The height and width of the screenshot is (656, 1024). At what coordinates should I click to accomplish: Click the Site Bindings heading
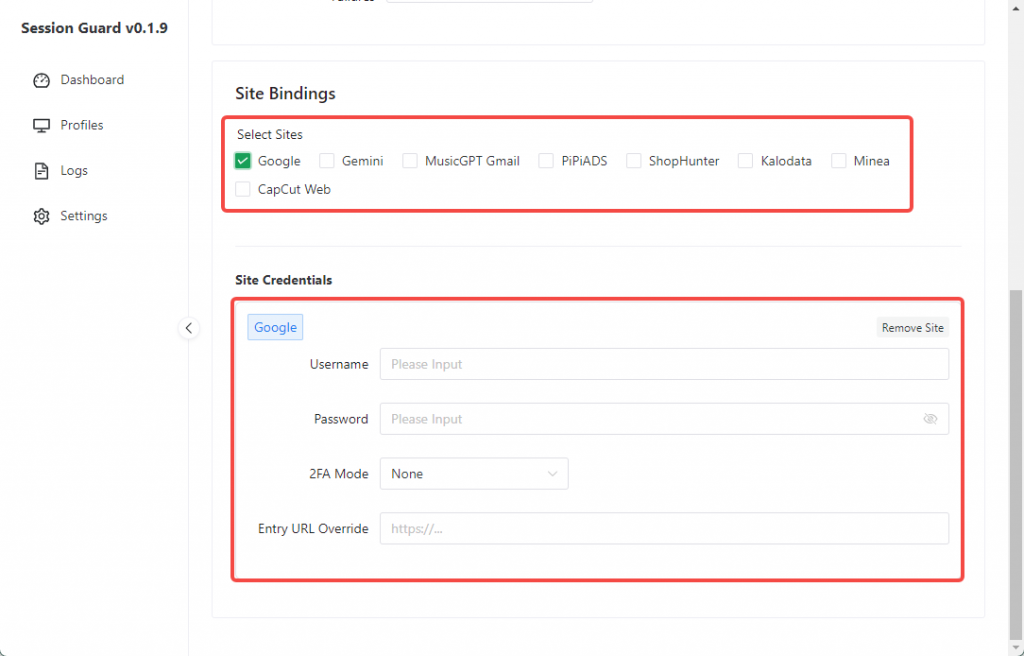coord(285,93)
